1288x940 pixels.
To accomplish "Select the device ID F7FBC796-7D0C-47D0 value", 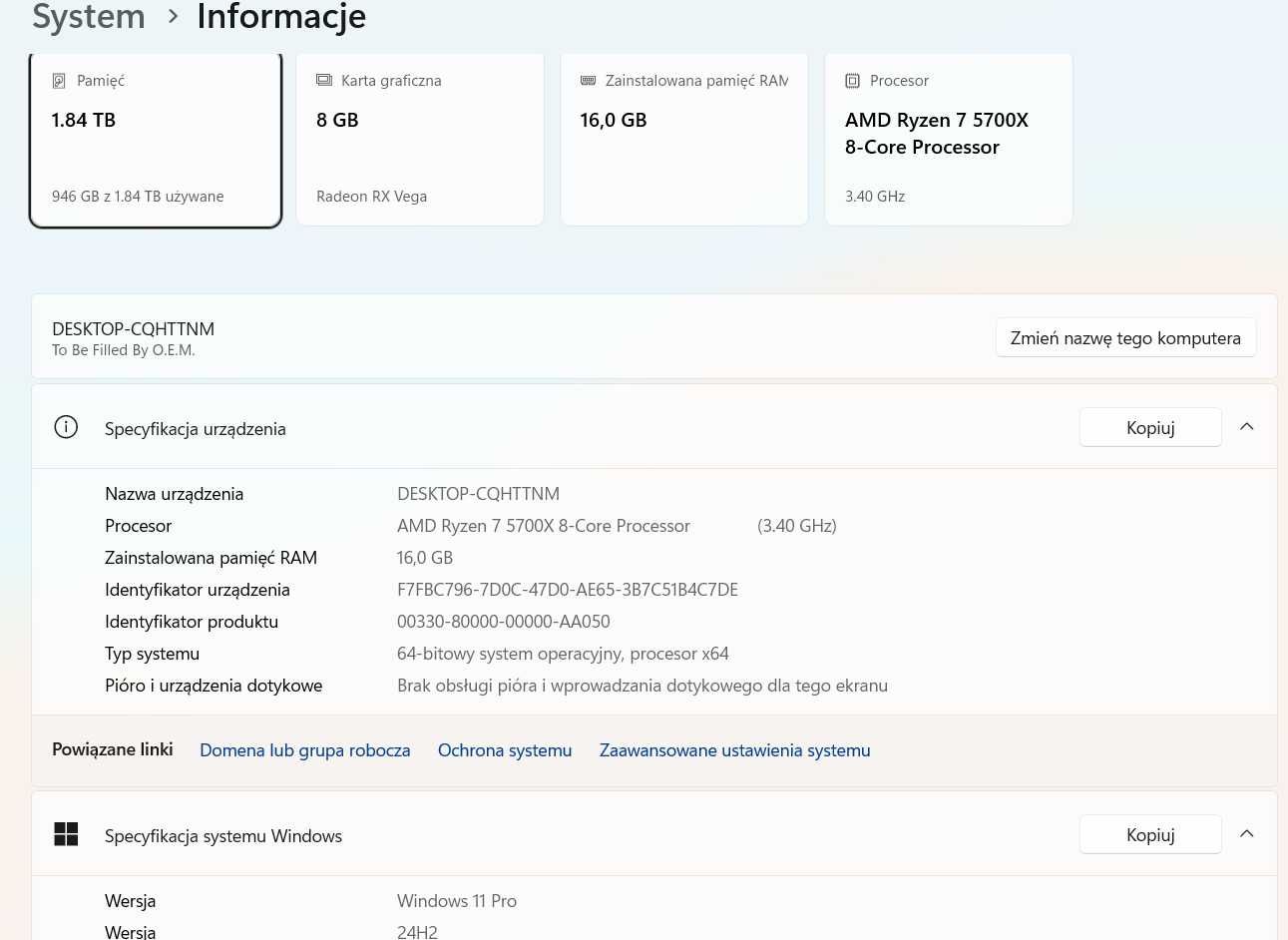I will (x=568, y=590).
